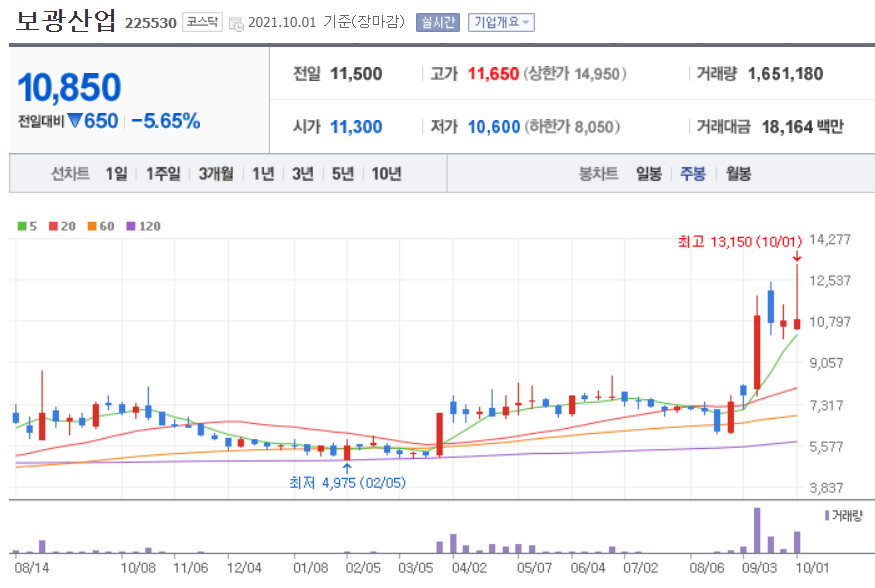The width and height of the screenshot is (875, 588).
Task: Select the 3년 line chart period
Action: pyautogui.click(x=302, y=173)
